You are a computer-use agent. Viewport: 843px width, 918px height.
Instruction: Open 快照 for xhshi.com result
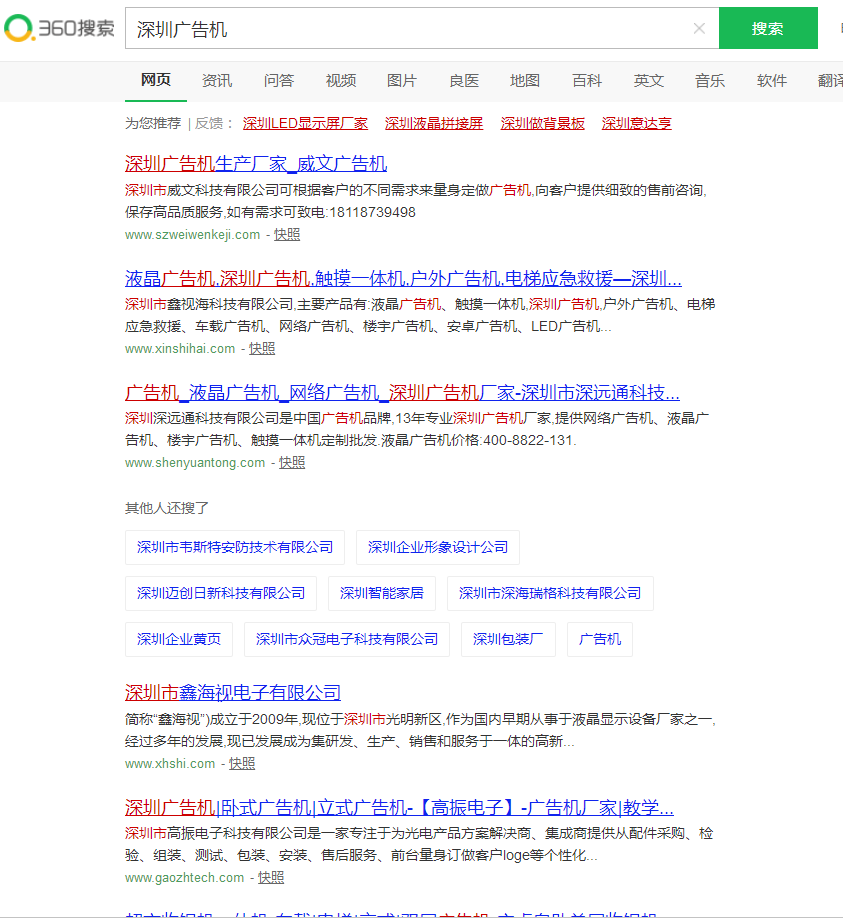tap(242, 764)
